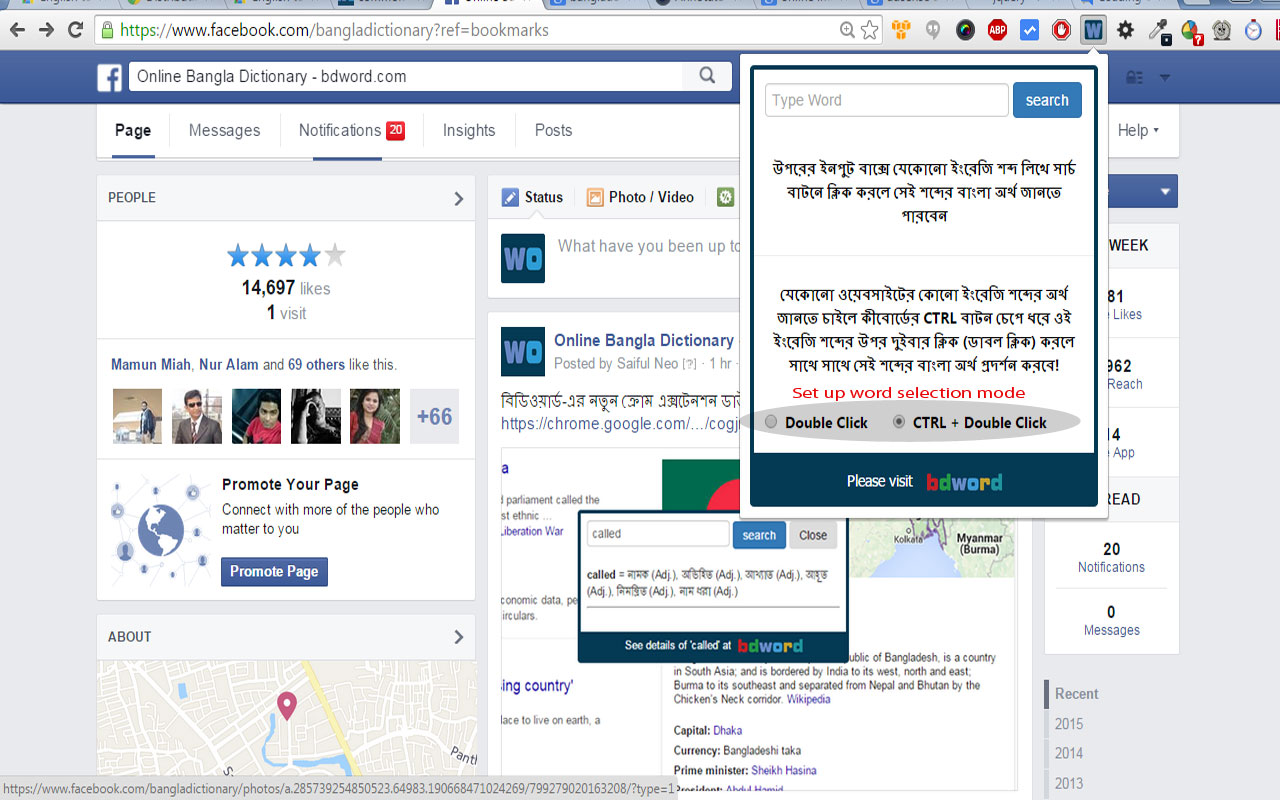Click the Facebook search magnifier button
Viewport: 1280px width, 800px height.
tap(707, 76)
